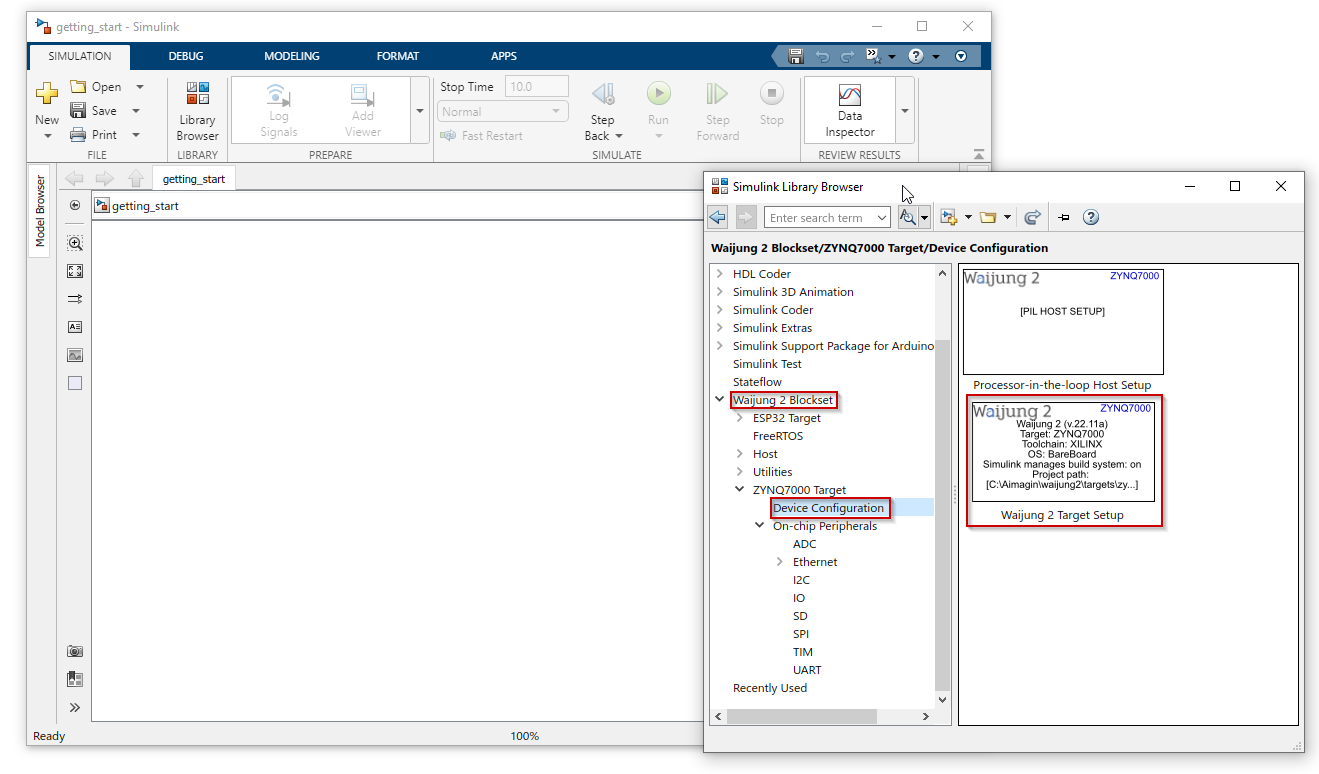Switch to the FORMAT ribbon tab

pyautogui.click(x=398, y=56)
